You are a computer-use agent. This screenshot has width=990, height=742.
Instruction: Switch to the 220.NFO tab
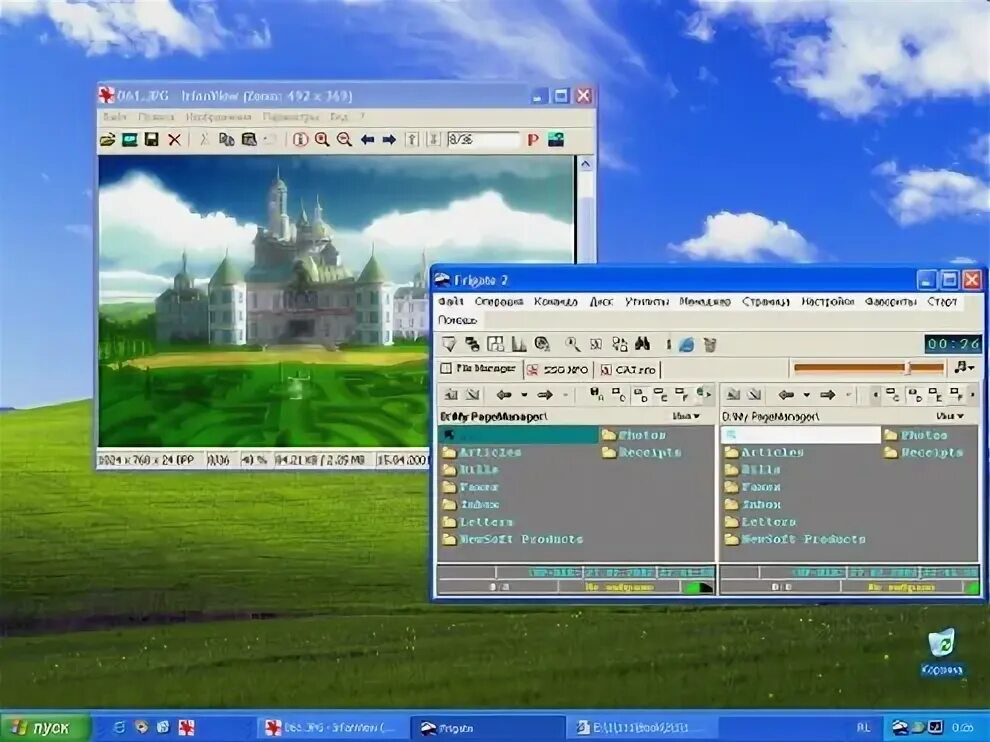[558, 369]
